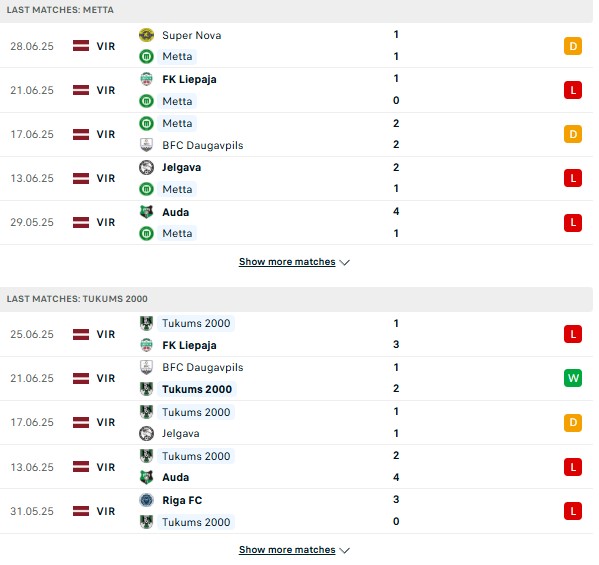Click VIR league label on 31.05.25 row
The height and width of the screenshot is (565, 599).
(106, 511)
